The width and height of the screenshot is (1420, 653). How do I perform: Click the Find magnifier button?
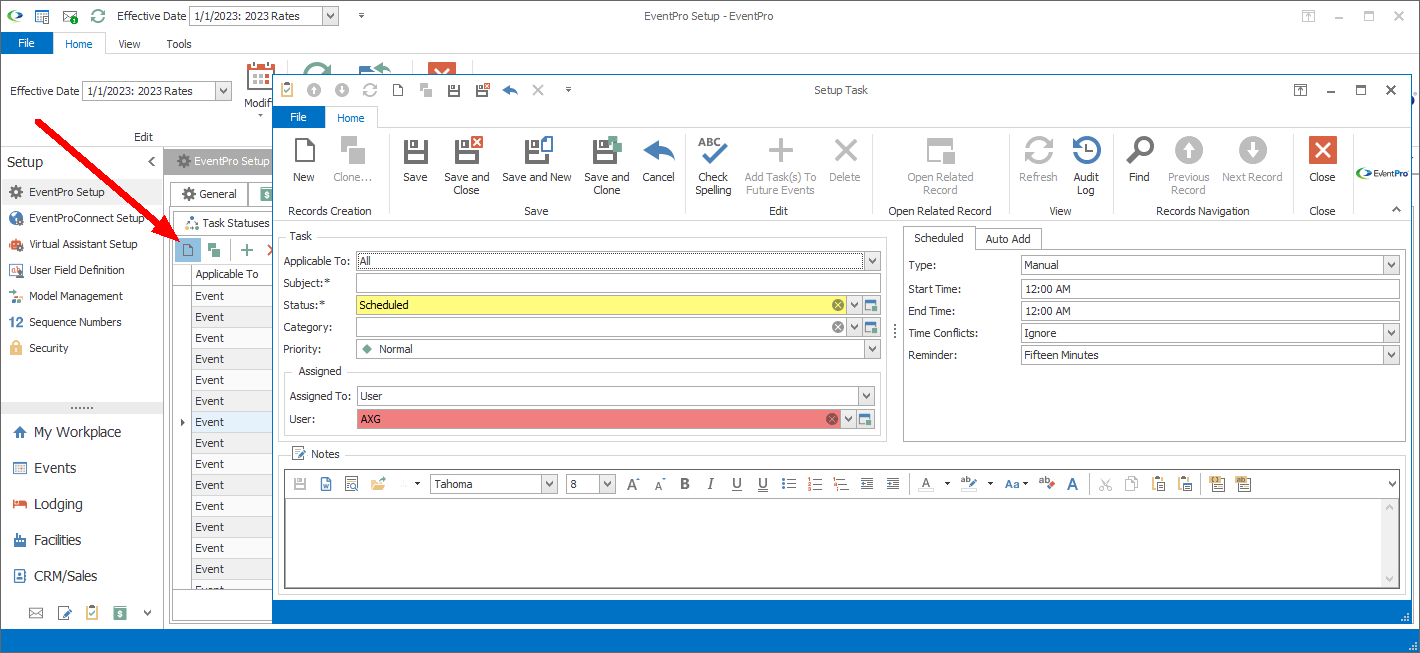point(1139,161)
